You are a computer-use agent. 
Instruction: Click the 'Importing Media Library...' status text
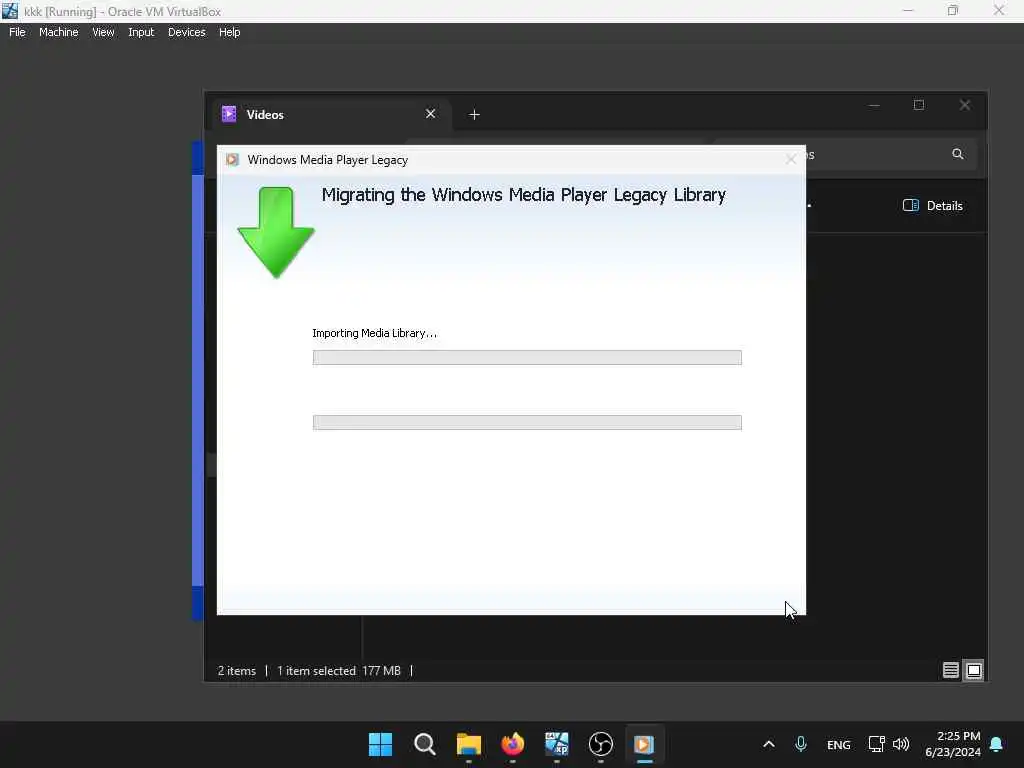pyautogui.click(x=374, y=333)
